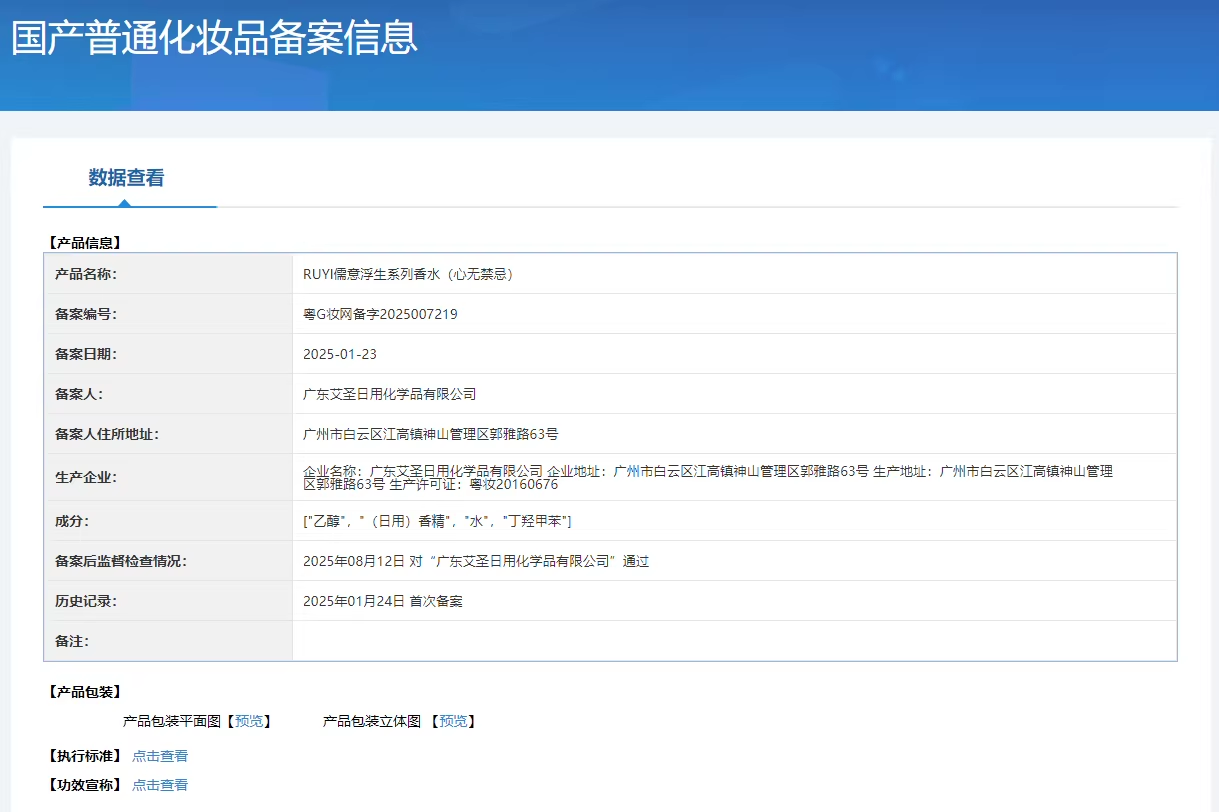This screenshot has height=812, width=1219.
Task: Click the 国产普通化妆品备案信息 page title
Action: pos(214,38)
